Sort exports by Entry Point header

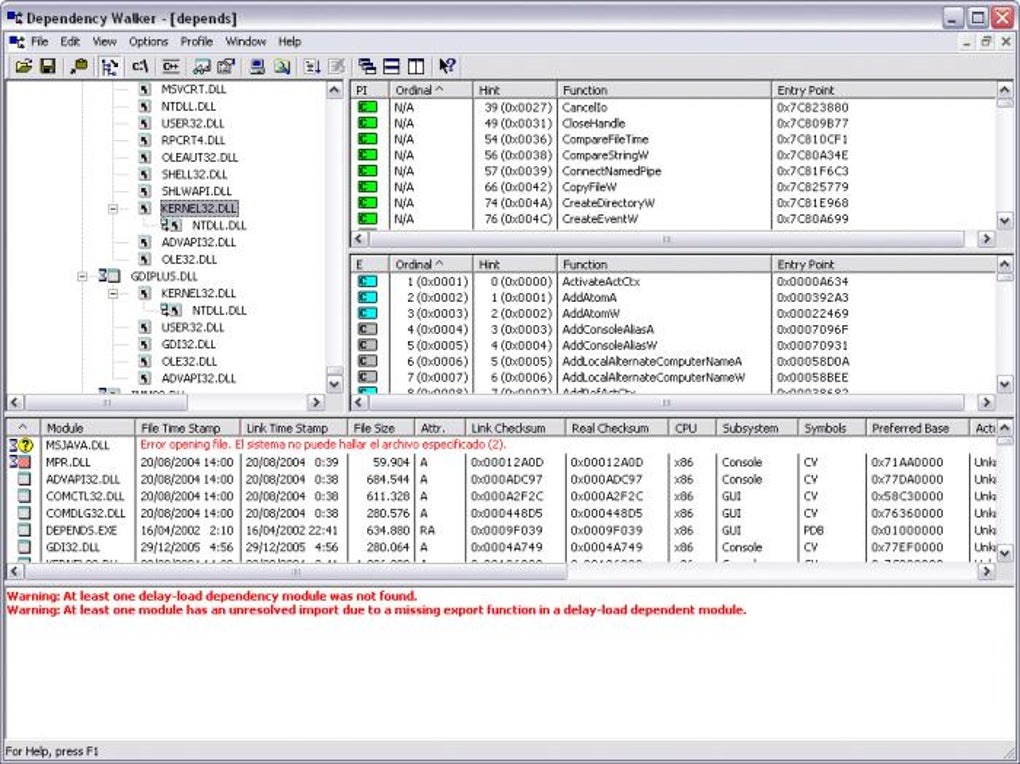click(883, 264)
